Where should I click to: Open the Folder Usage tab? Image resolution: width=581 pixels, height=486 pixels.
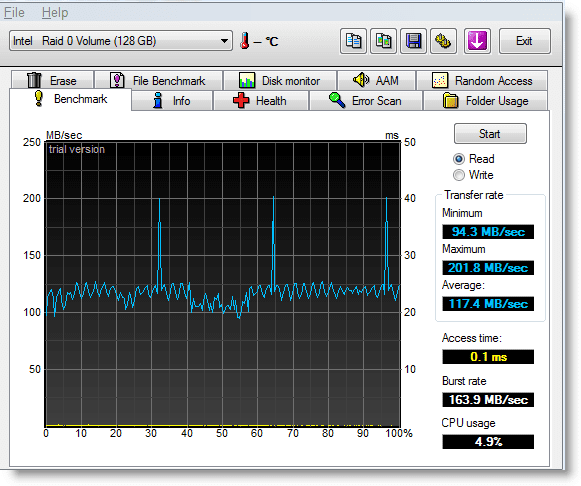[x=485, y=100]
